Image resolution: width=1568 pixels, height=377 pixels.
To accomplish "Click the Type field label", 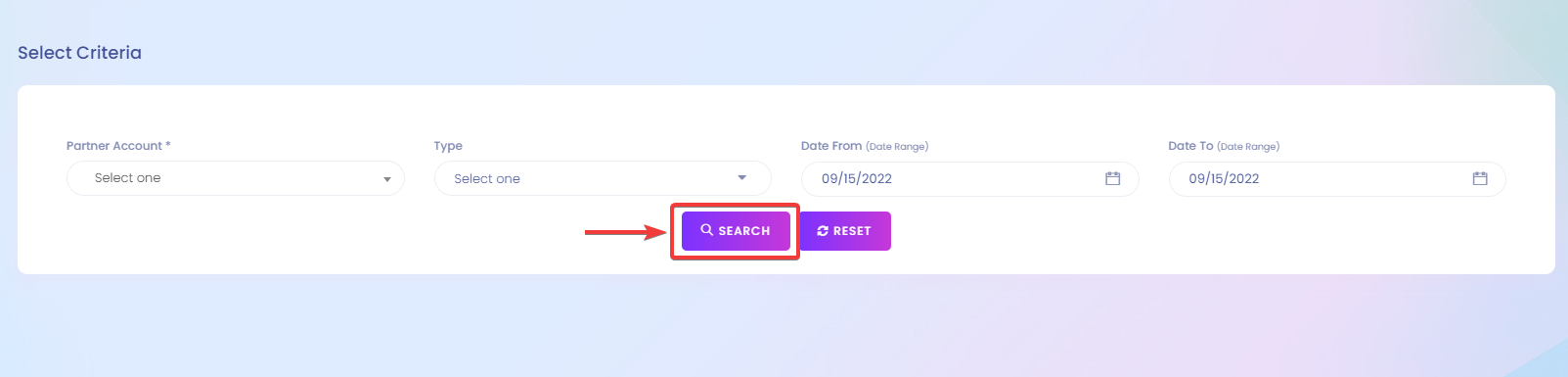I will point(448,146).
